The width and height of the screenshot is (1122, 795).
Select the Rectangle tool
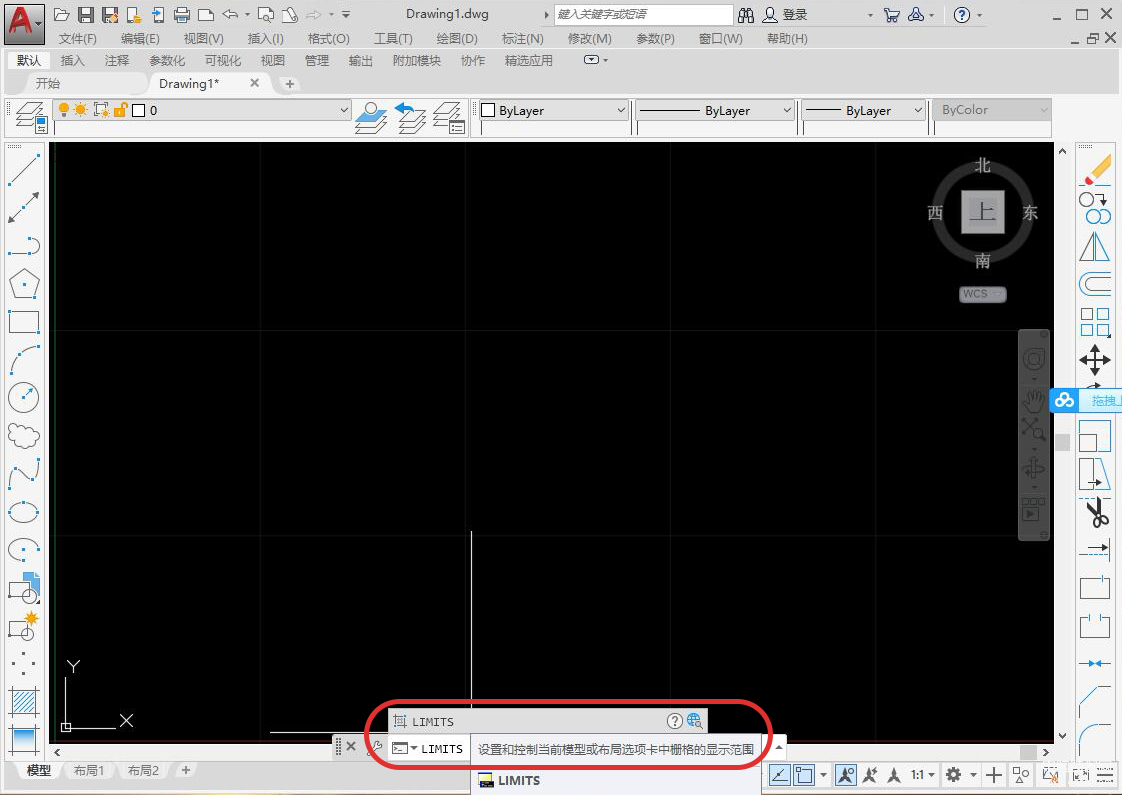(24, 322)
